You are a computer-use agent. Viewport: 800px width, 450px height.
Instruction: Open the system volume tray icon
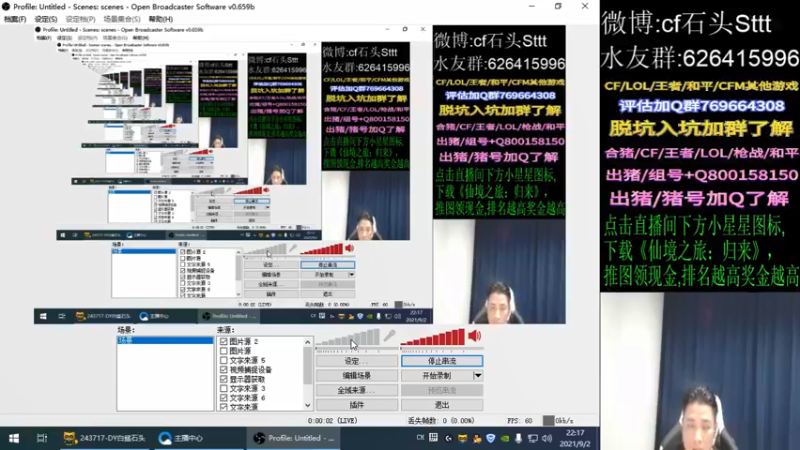click(547, 438)
